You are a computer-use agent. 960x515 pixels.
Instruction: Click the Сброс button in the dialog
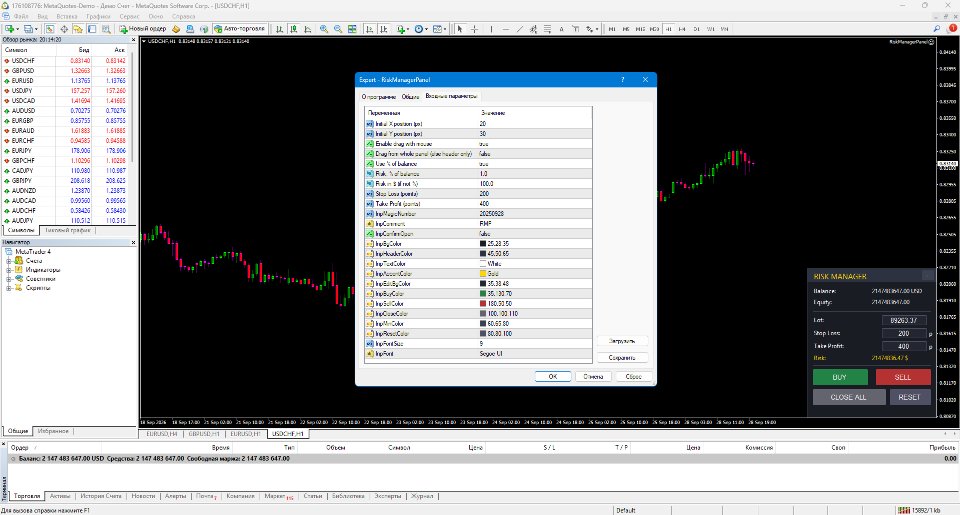coord(633,377)
